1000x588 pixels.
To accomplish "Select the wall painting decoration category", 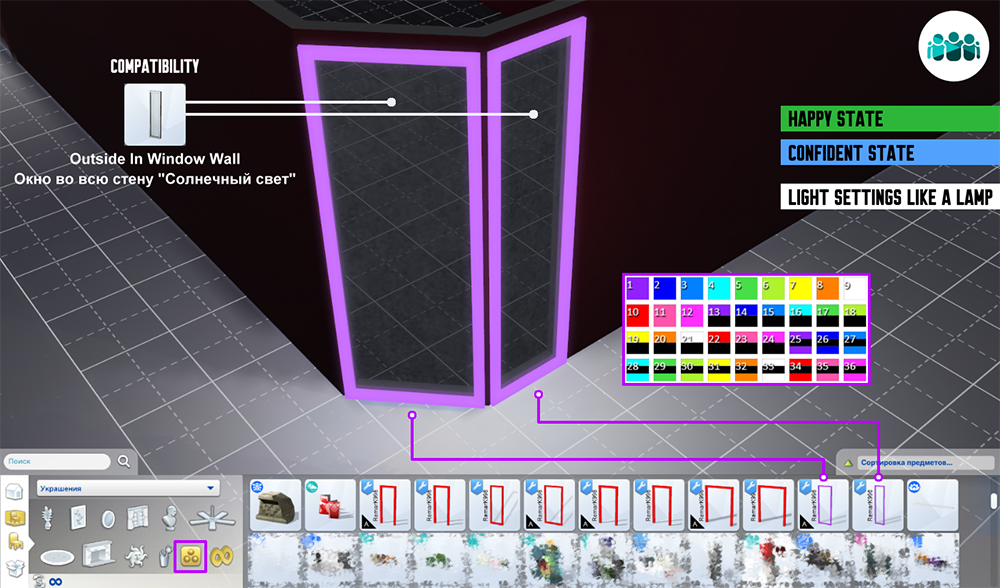I will pos(78,517).
